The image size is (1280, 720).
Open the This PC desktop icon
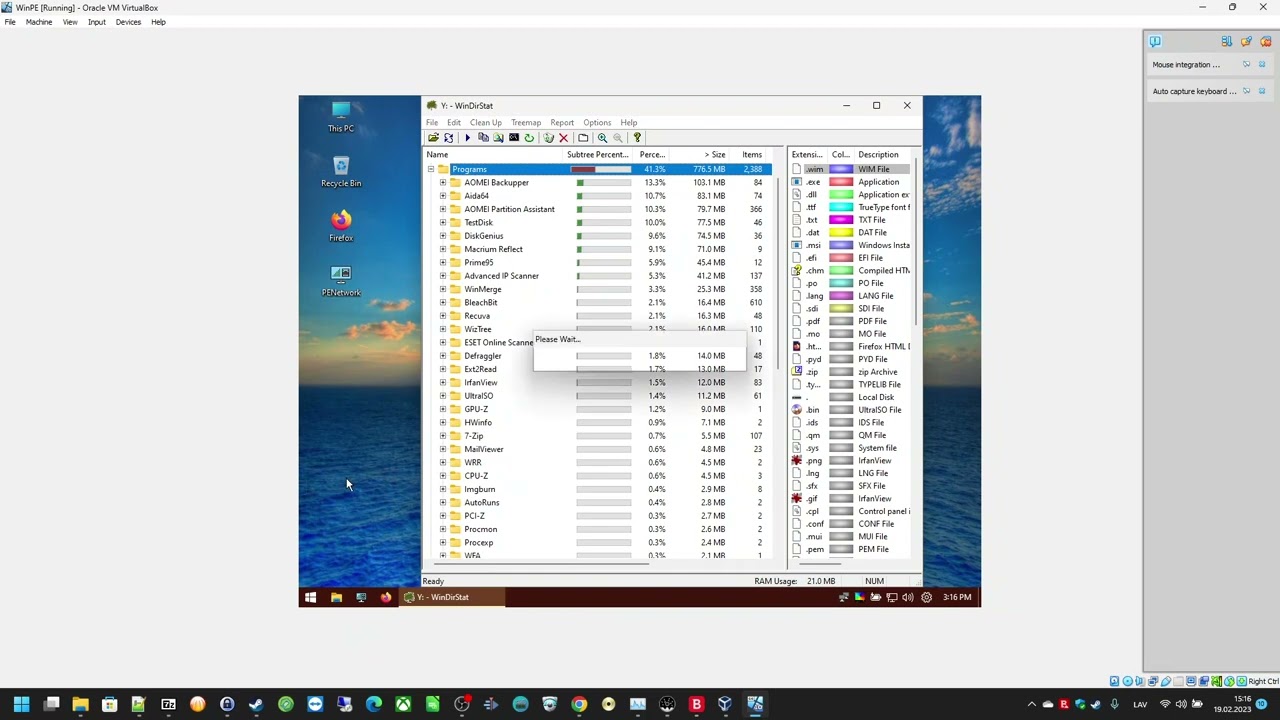click(341, 116)
